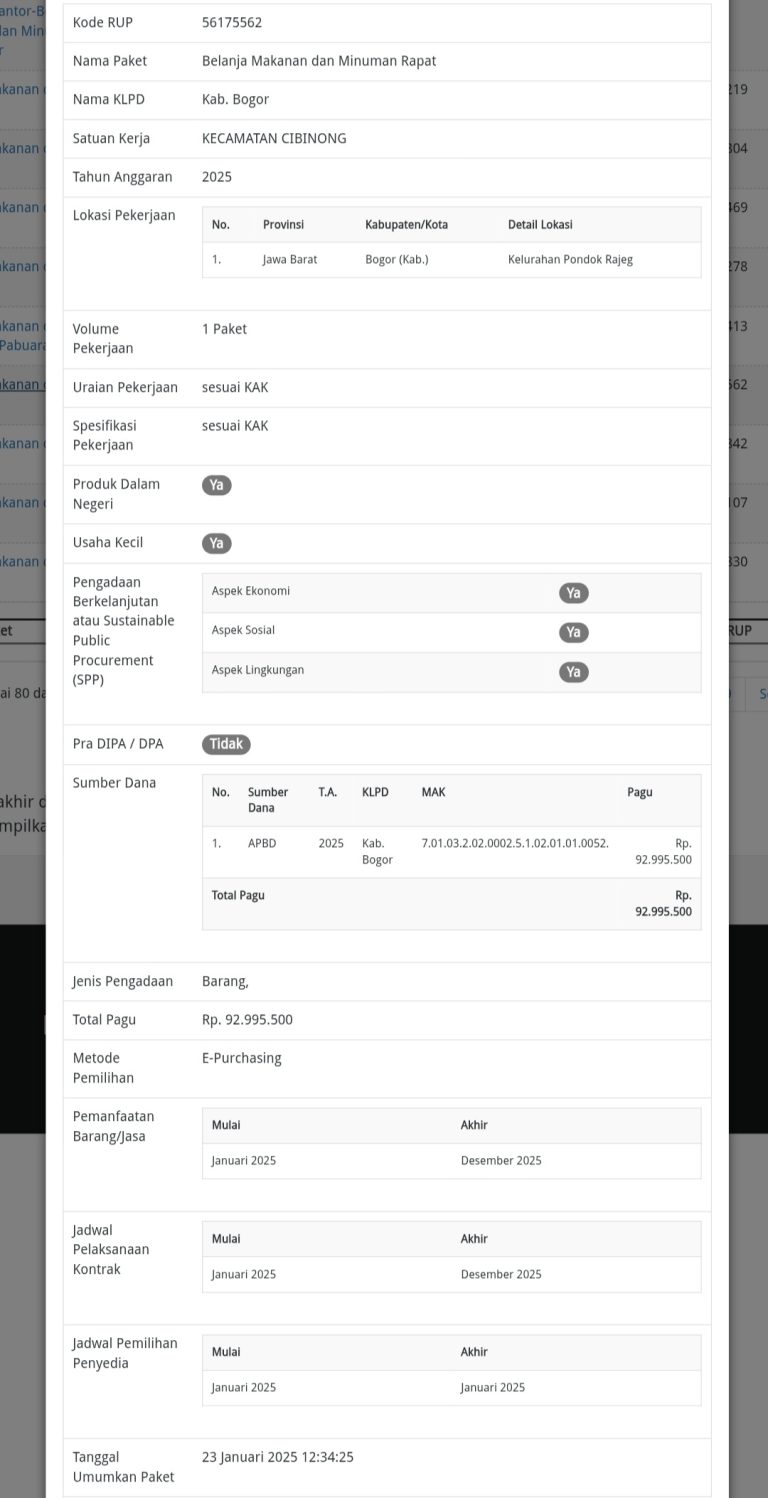The image size is (768, 1498).
Task: Click the Tidak badge for Pra DIPA / DPA
Action: point(226,744)
